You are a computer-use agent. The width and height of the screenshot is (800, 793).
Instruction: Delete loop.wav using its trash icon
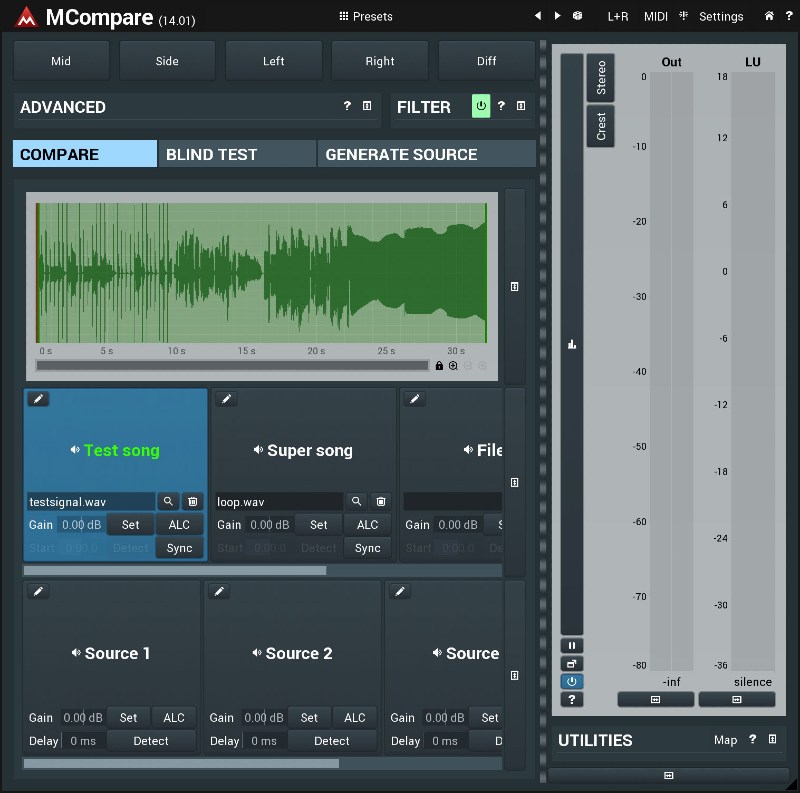pyautogui.click(x=381, y=501)
